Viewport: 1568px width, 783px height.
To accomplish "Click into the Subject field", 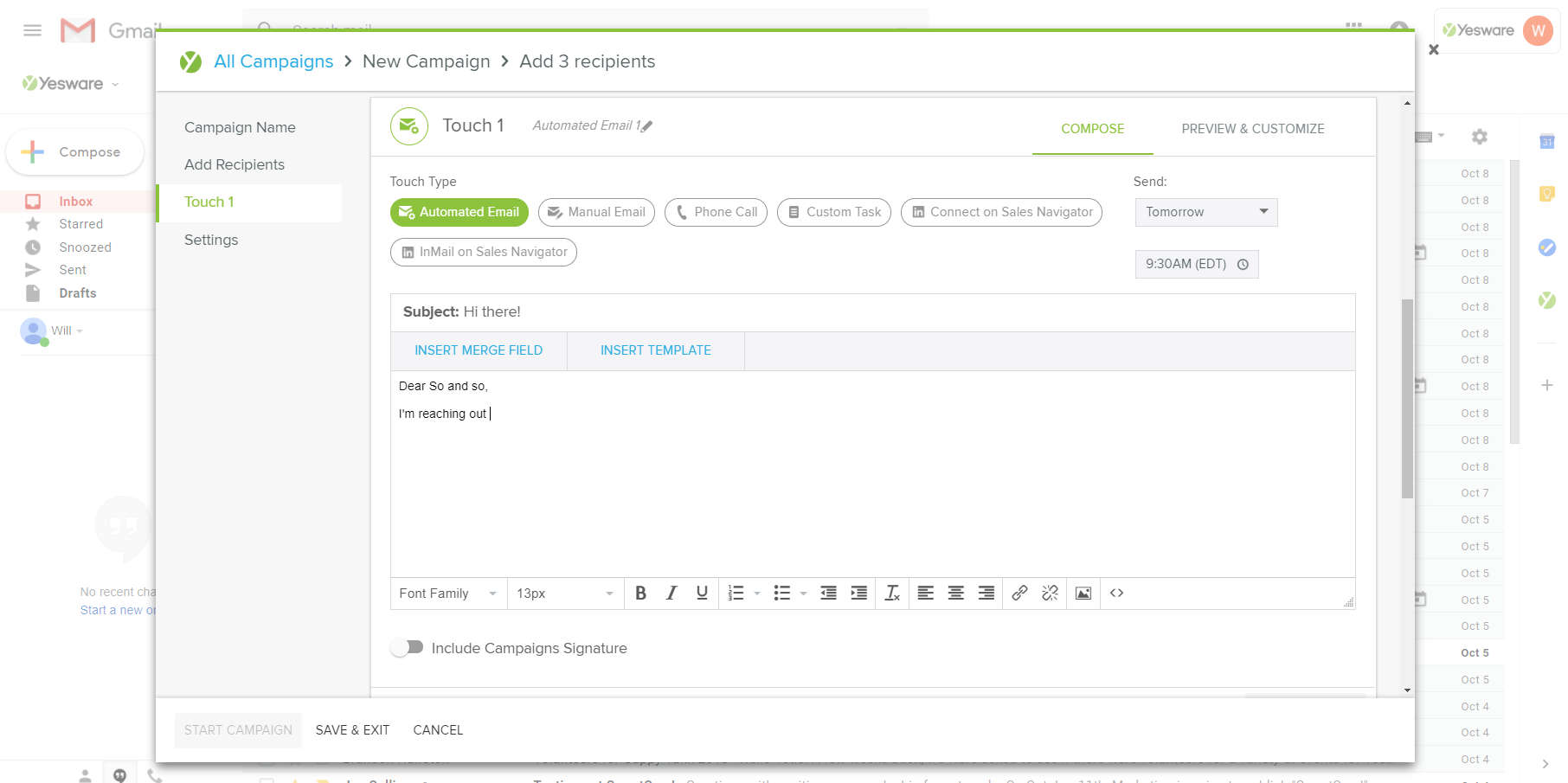I will click(x=872, y=312).
